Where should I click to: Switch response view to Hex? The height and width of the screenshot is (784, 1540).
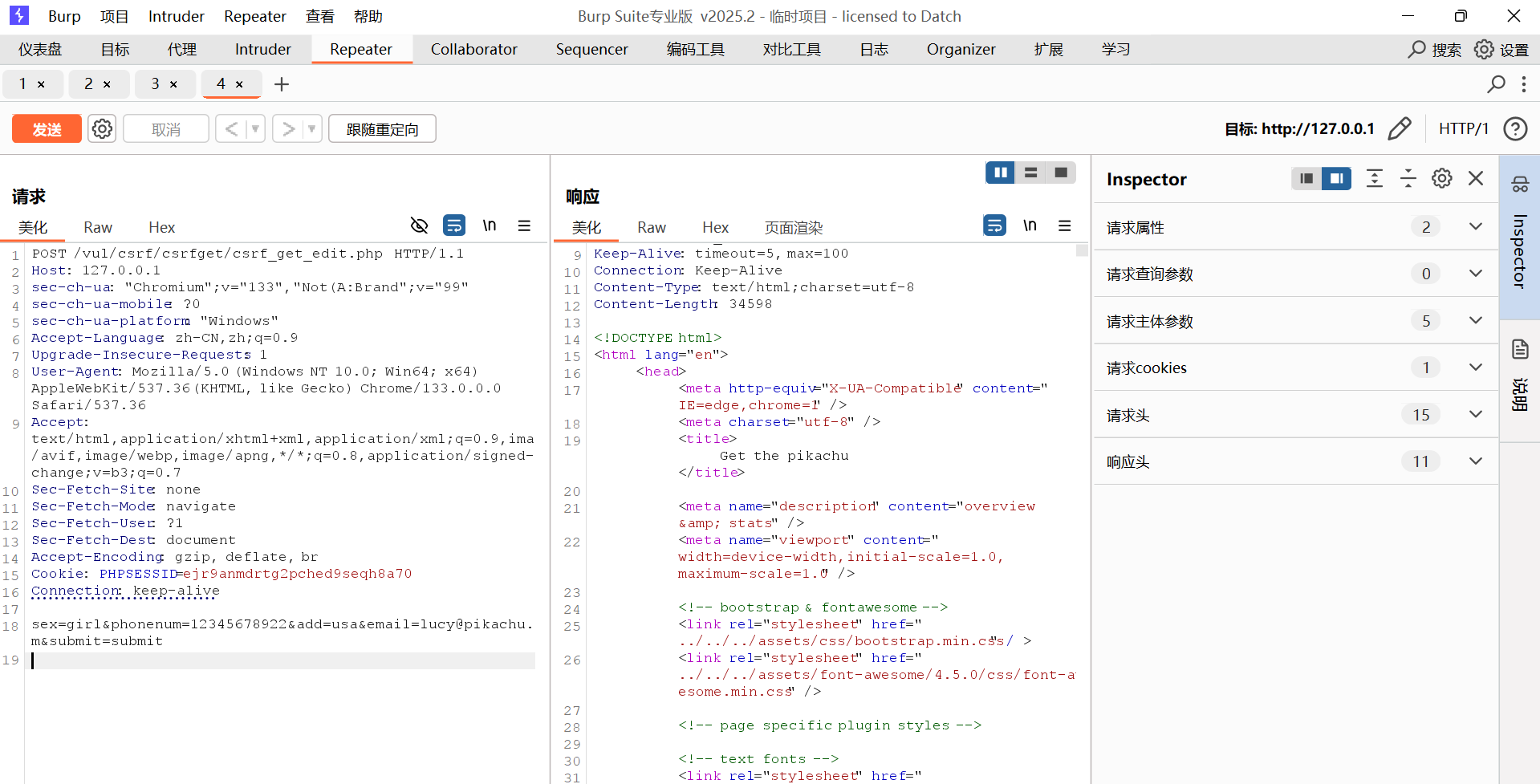(x=715, y=227)
